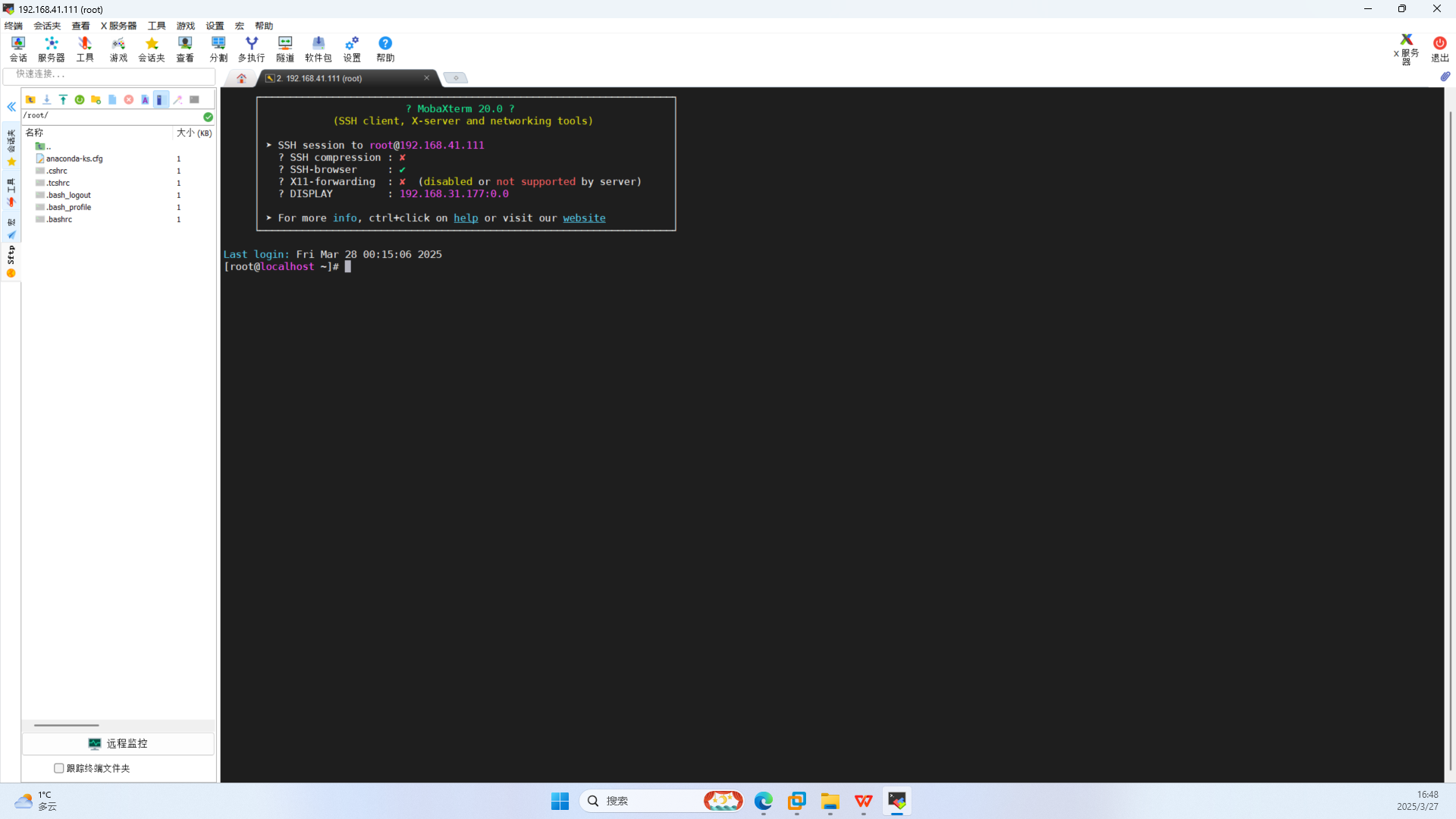
Task: Click the red delete icon in SFTP toolbar
Action: click(x=129, y=99)
